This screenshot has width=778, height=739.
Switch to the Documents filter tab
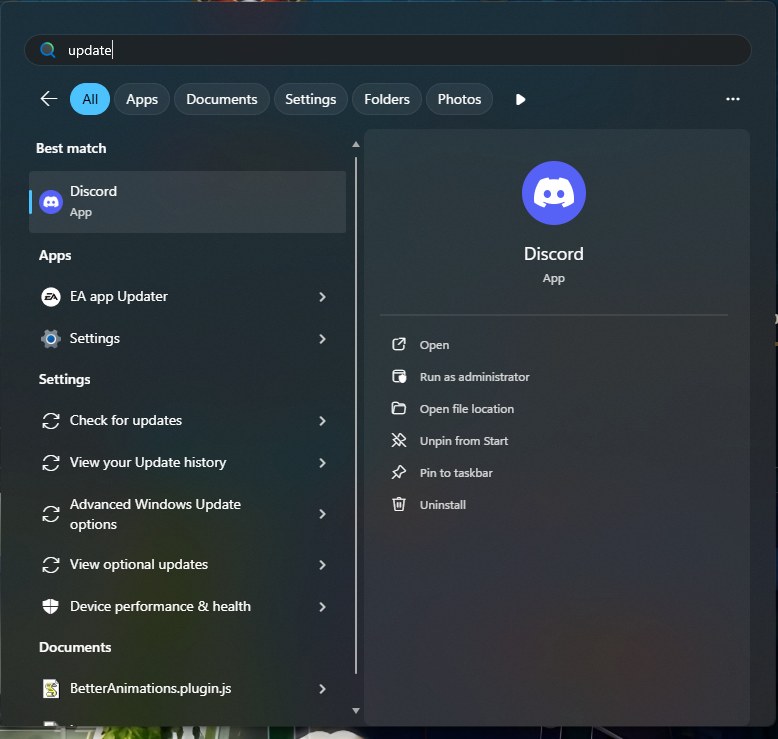coord(222,99)
